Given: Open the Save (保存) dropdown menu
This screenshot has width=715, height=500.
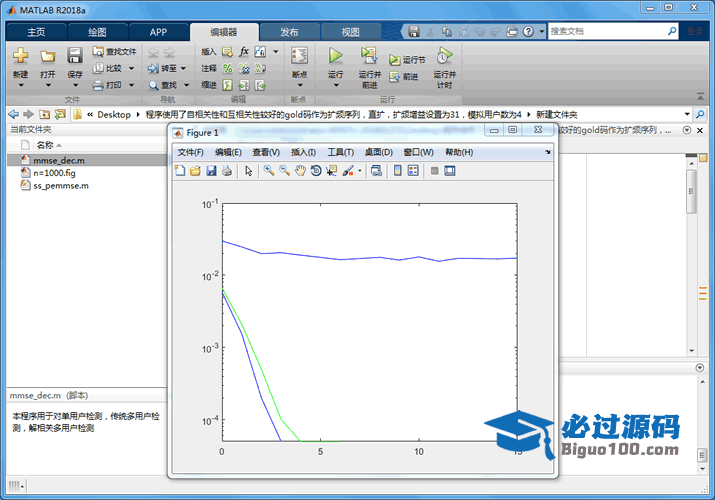Looking at the screenshot, I should (75, 82).
